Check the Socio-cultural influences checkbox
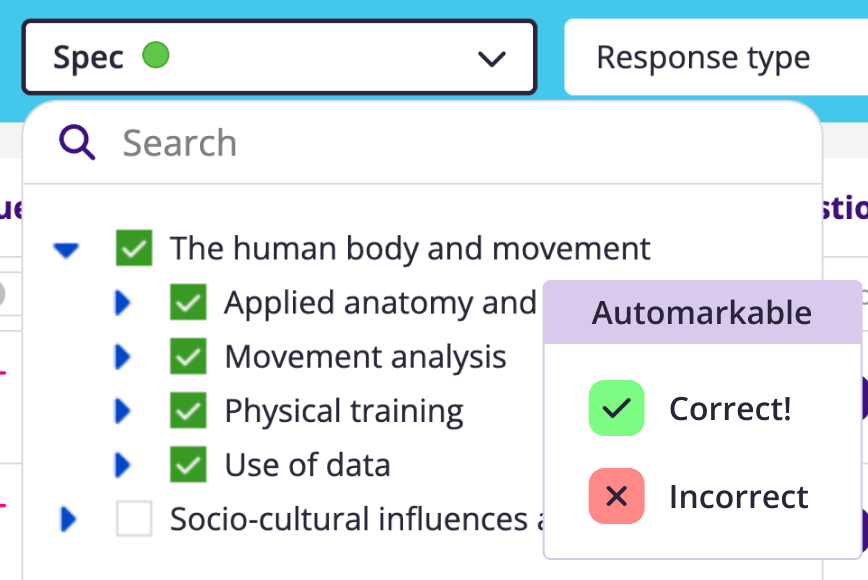The height and width of the screenshot is (580, 868). point(134,519)
